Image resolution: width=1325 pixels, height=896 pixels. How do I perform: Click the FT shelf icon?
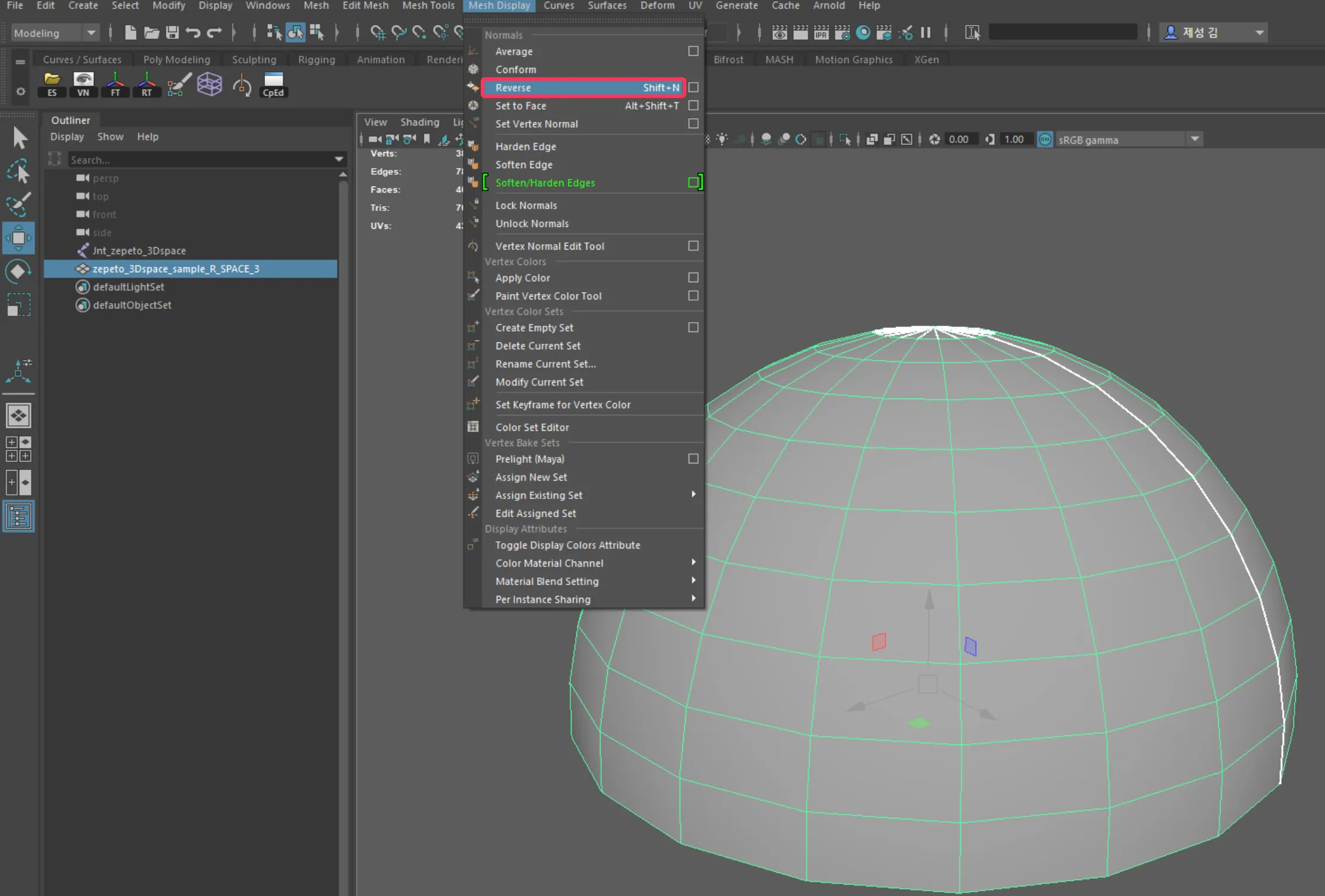[115, 84]
